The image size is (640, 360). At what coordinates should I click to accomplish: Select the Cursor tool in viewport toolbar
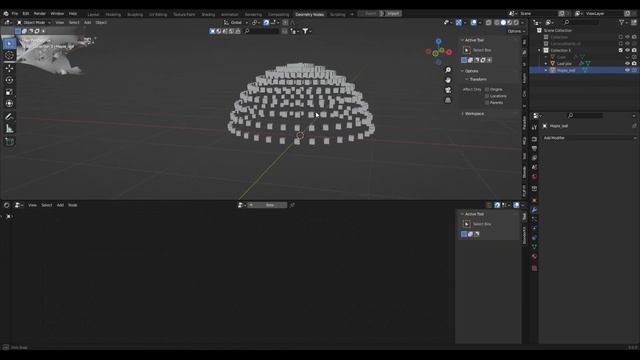[9, 55]
